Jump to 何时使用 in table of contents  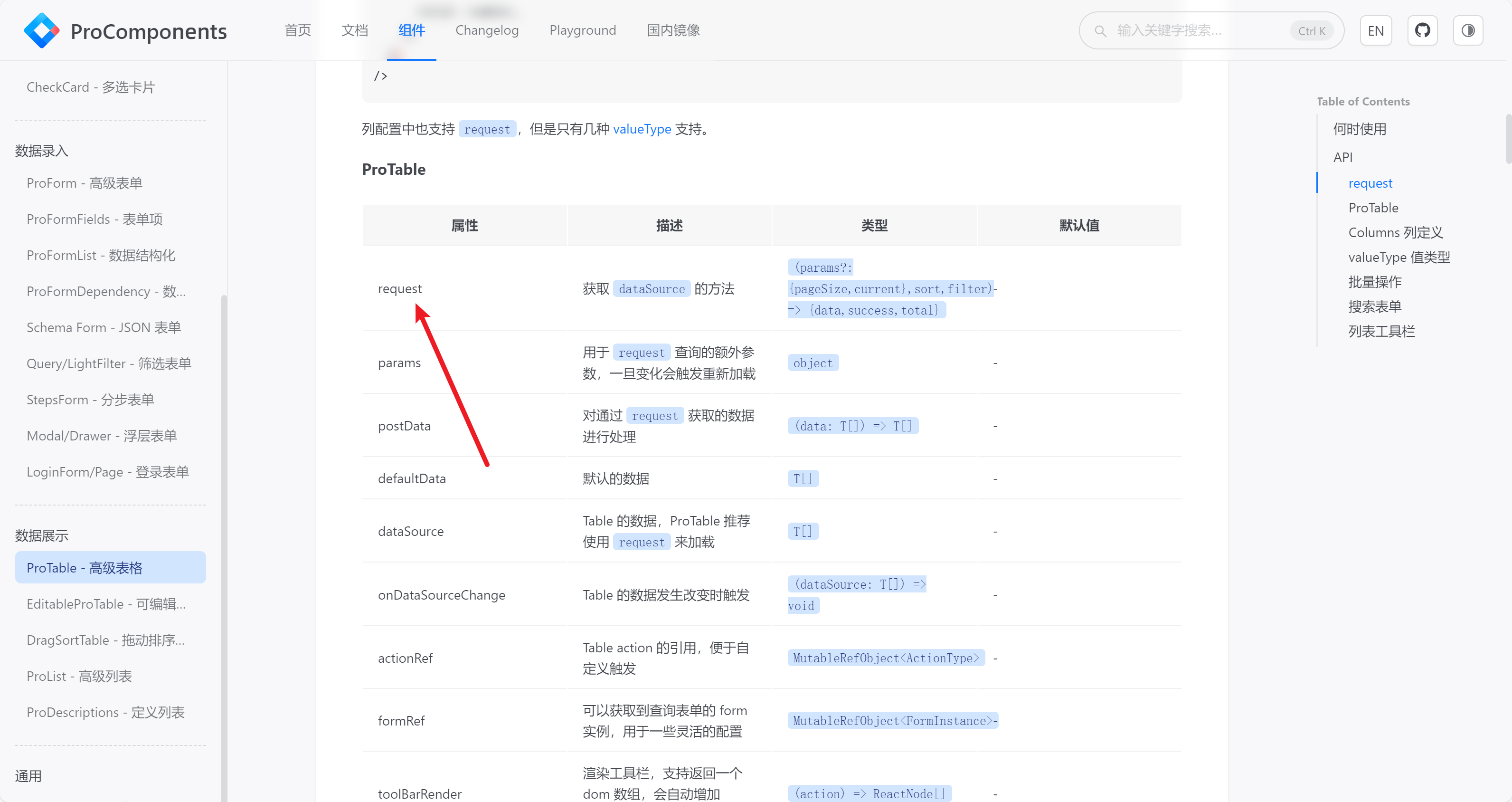click(x=1360, y=129)
